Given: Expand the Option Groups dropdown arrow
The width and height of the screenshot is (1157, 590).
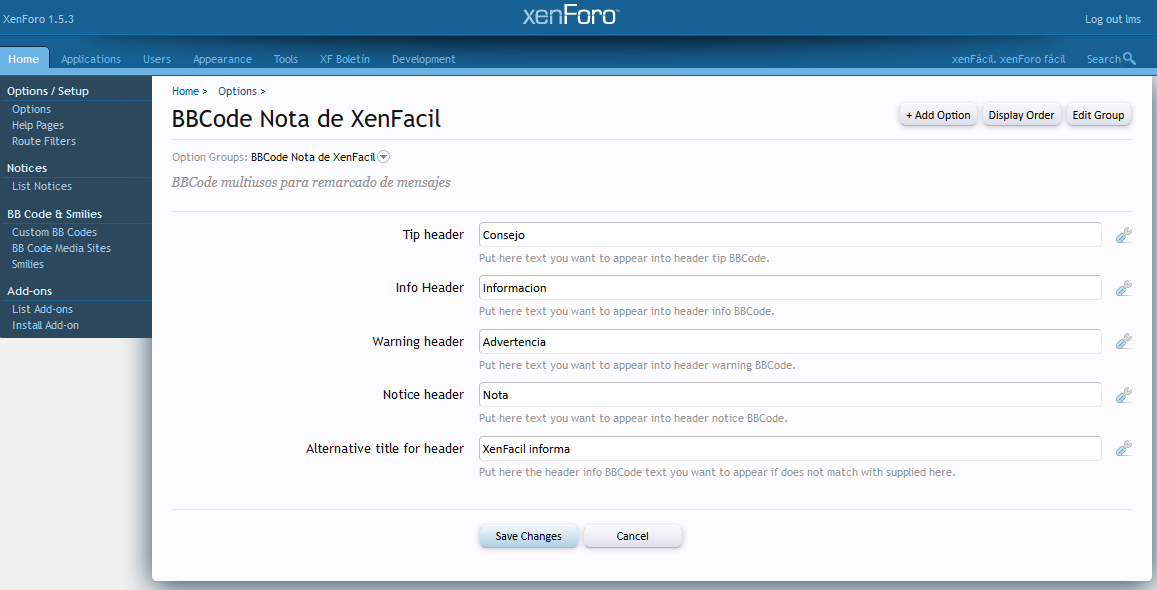Looking at the screenshot, I should [384, 157].
